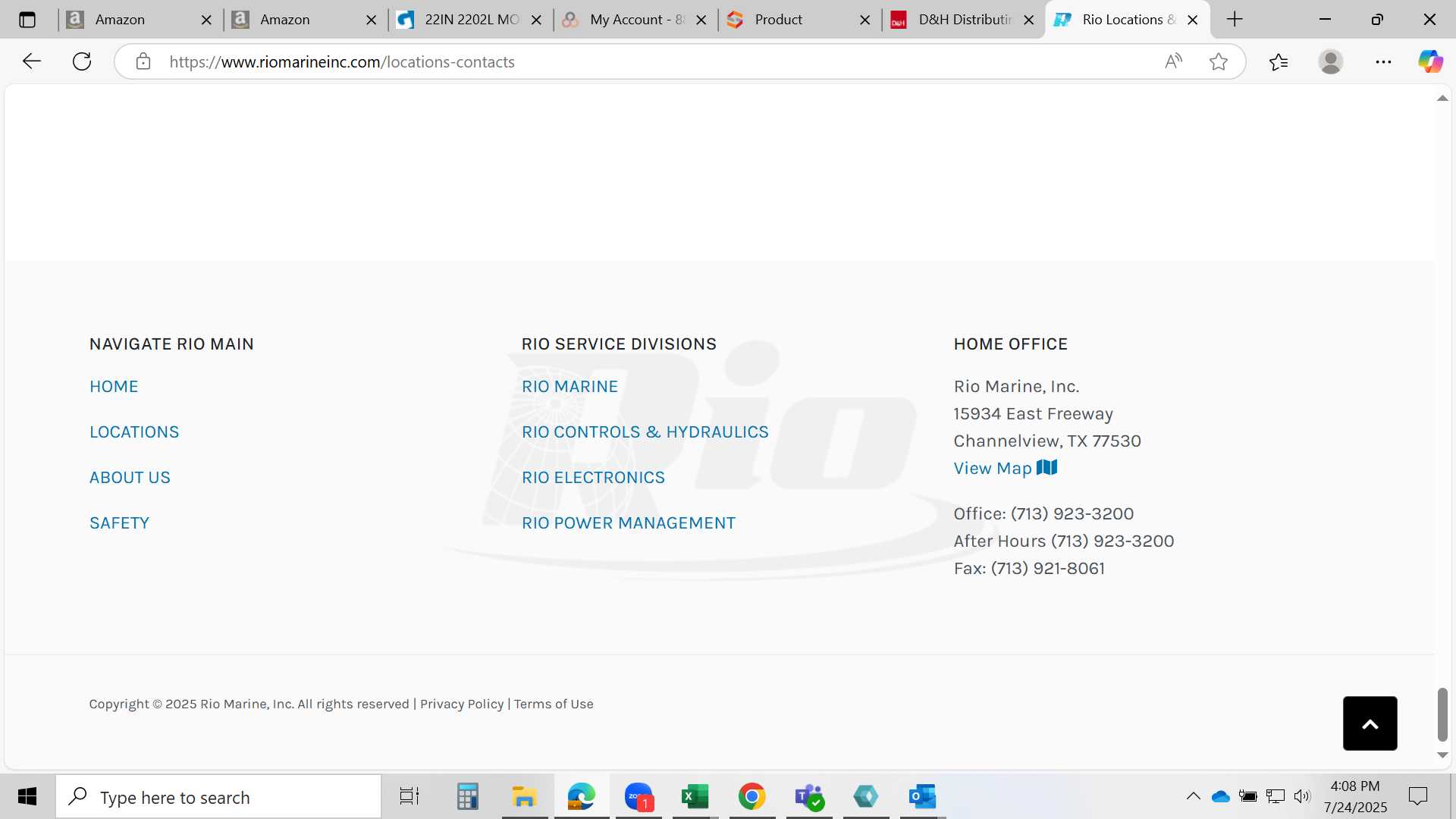Viewport: 1456px width, 819px height.
Task: Open the notifications center icon
Action: (x=1417, y=796)
